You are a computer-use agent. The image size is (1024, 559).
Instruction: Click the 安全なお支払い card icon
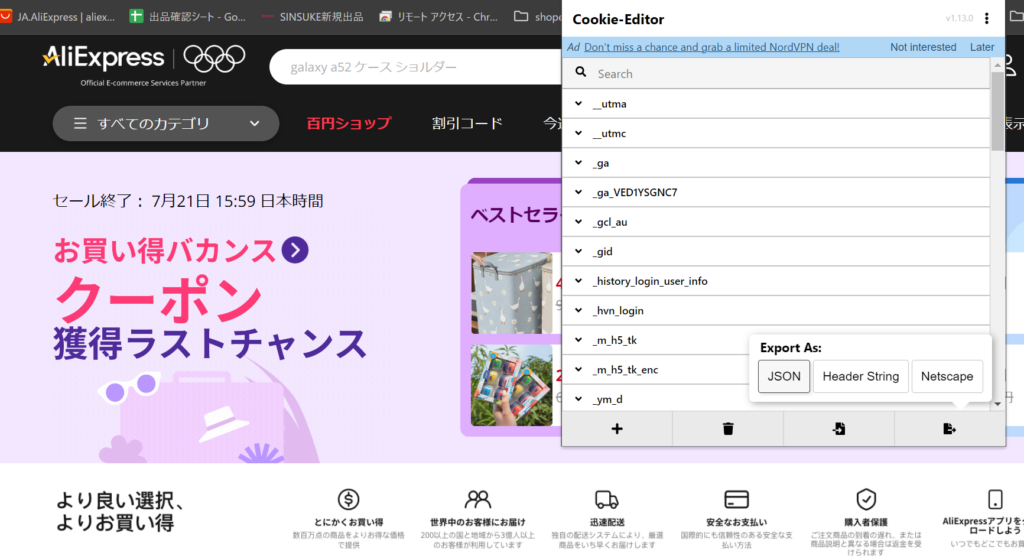[736, 499]
